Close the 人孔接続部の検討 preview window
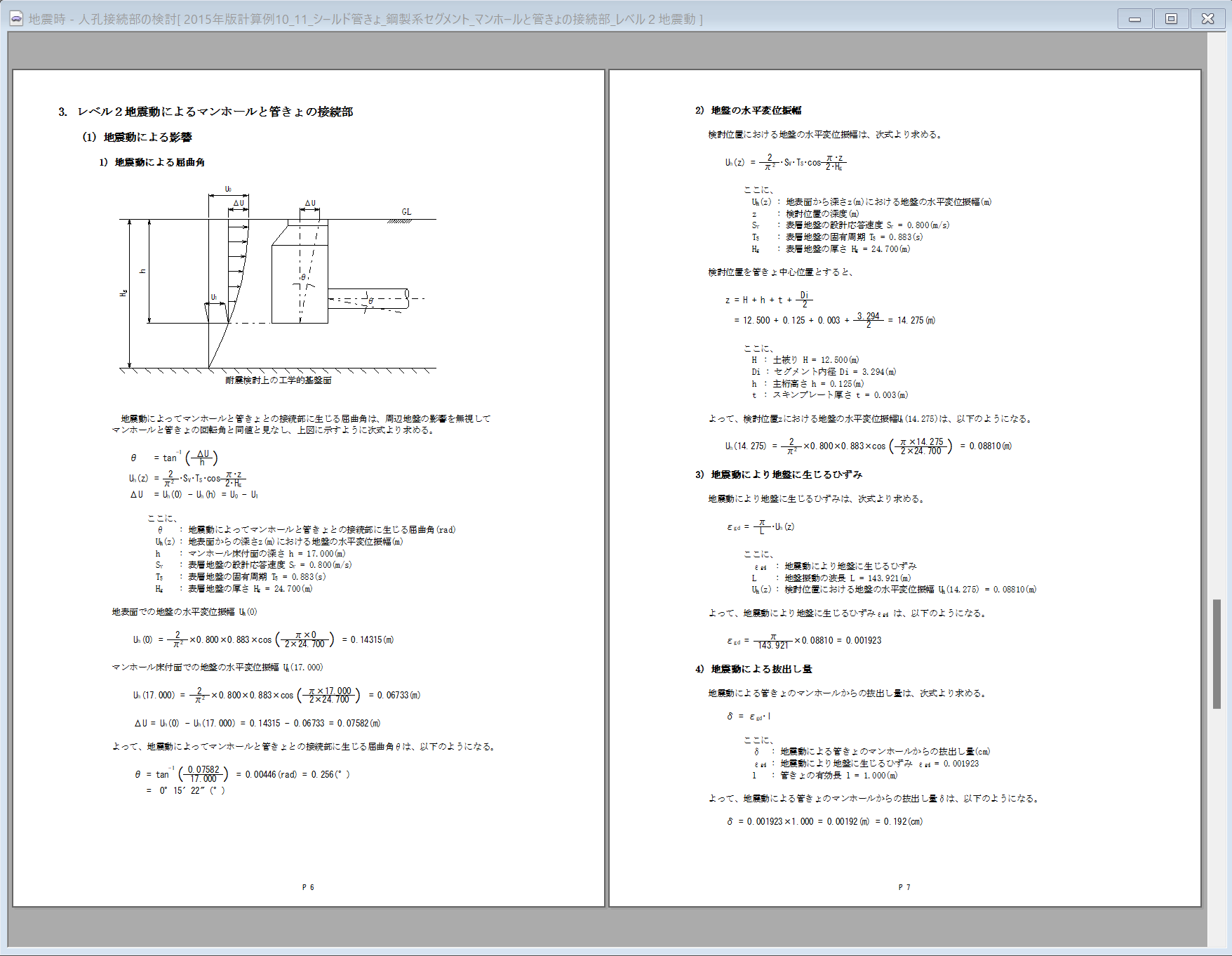The image size is (1232, 956). [x=1207, y=19]
